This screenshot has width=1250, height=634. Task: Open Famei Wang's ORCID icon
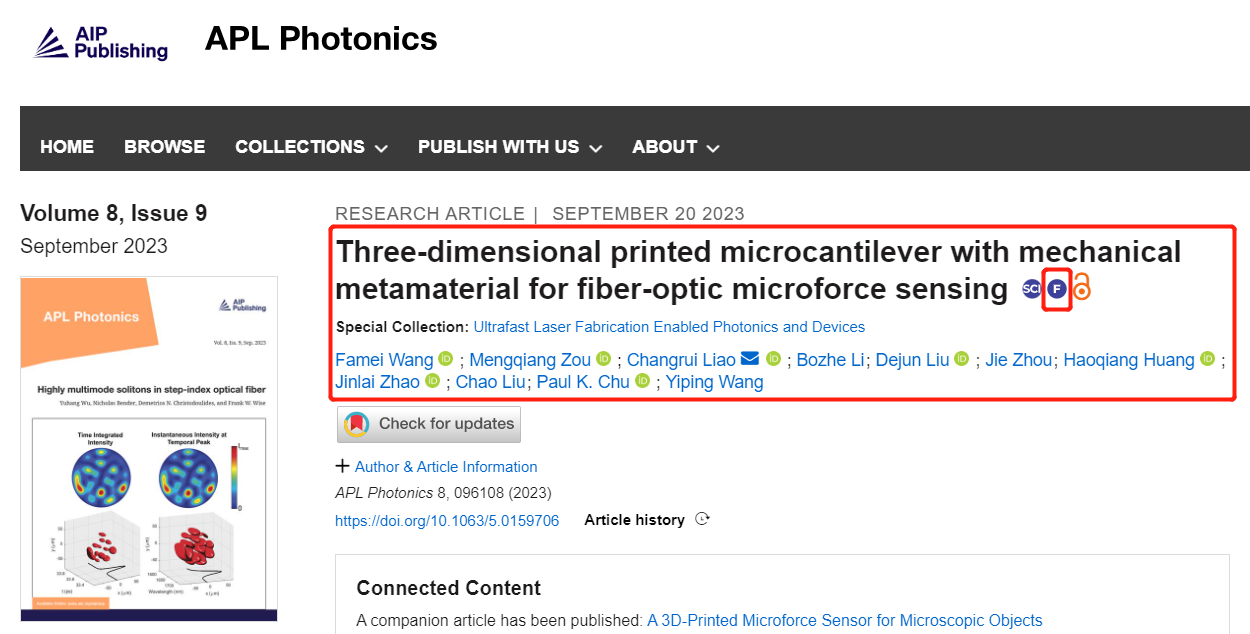(446, 359)
